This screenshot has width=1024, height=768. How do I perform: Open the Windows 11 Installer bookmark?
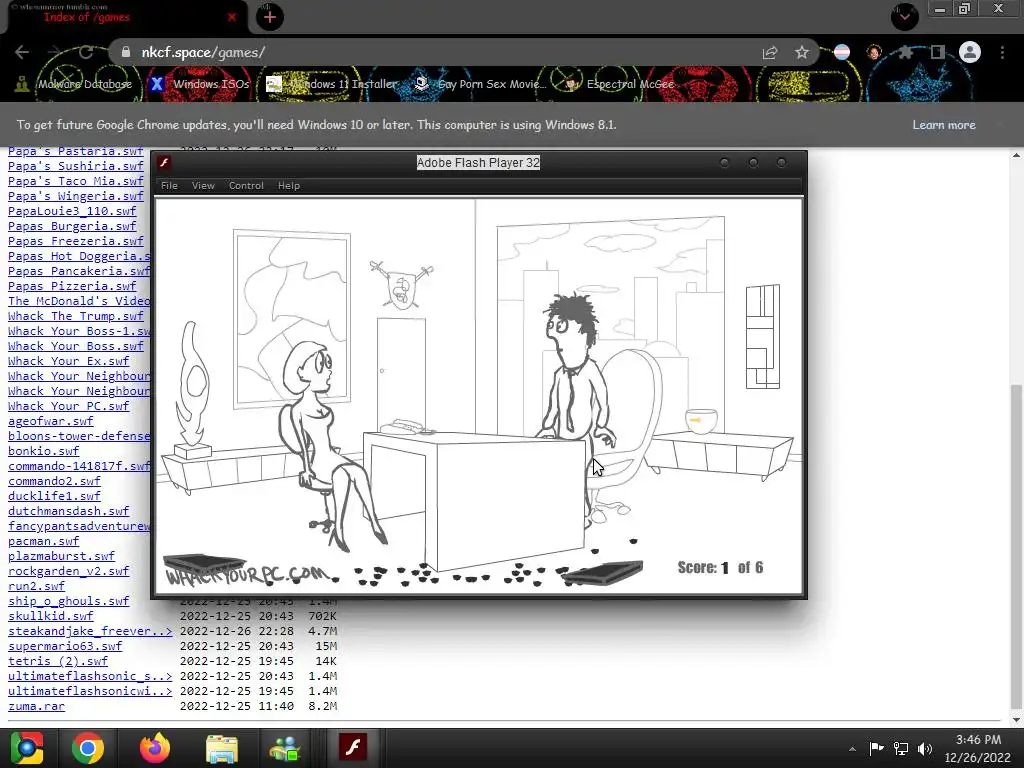[332, 84]
